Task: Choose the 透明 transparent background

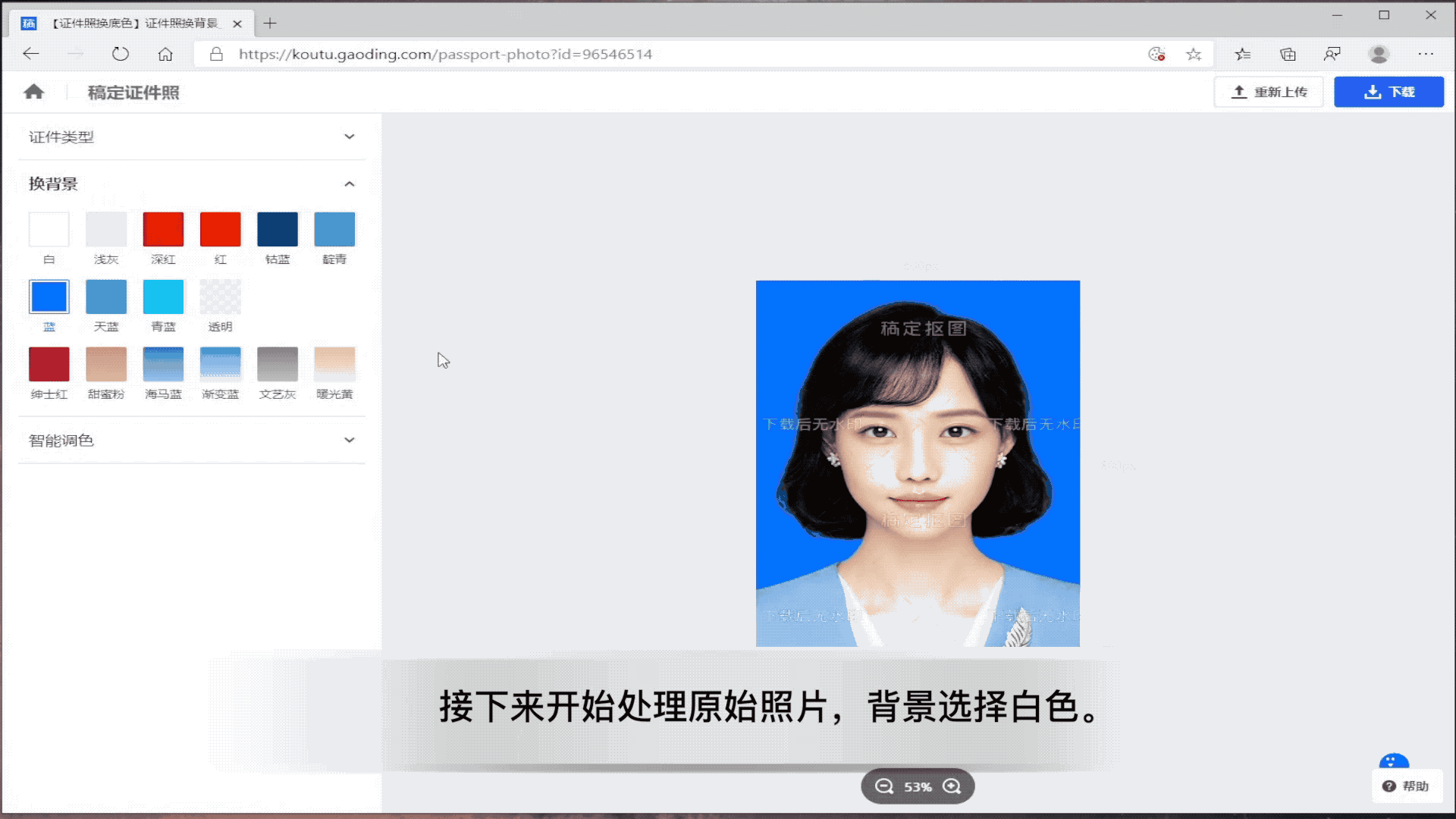Action: point(220,296)
